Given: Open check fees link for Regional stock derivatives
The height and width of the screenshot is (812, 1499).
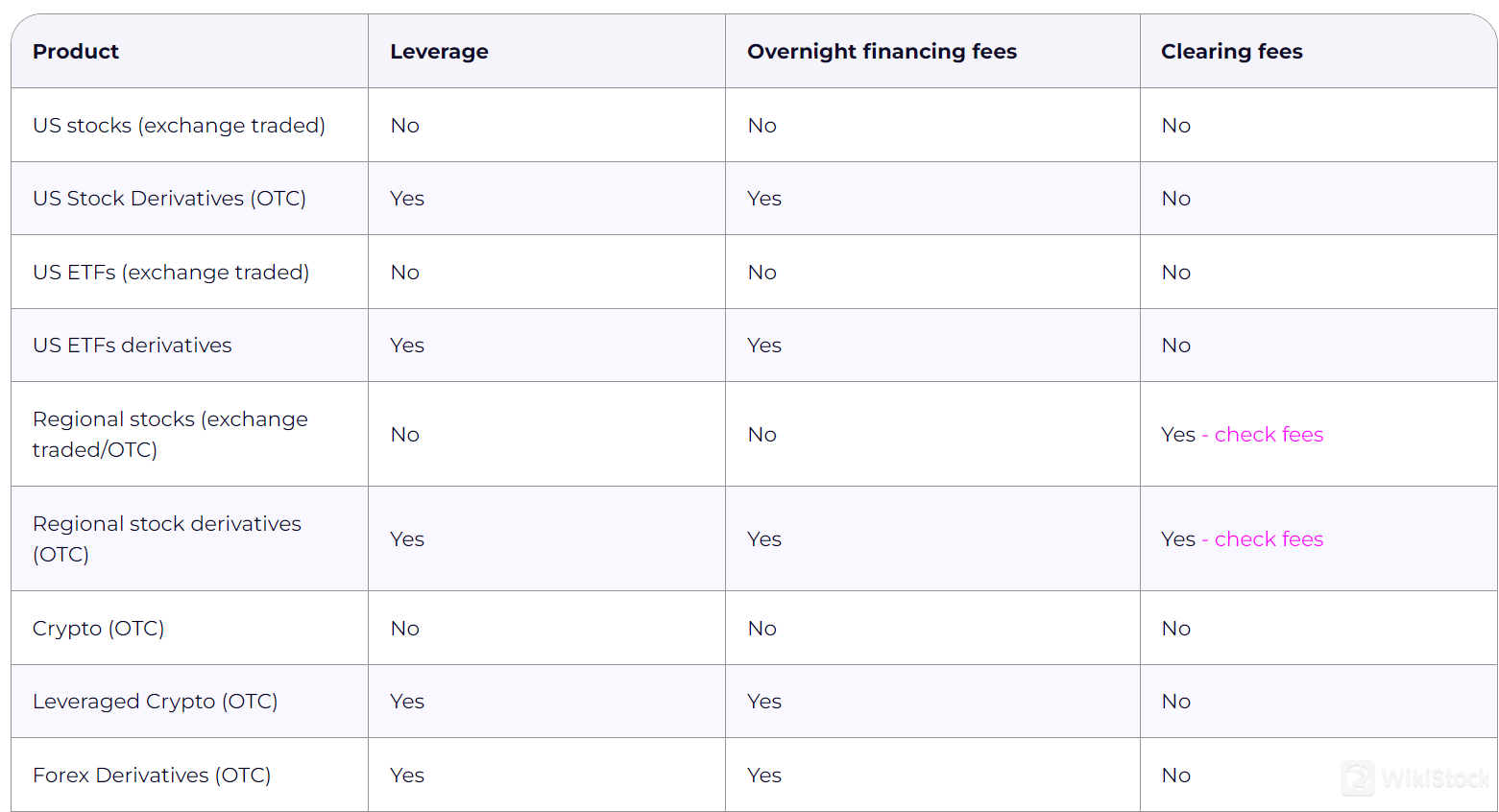Looking at the screenshot, I should [x=1269, y=539].
